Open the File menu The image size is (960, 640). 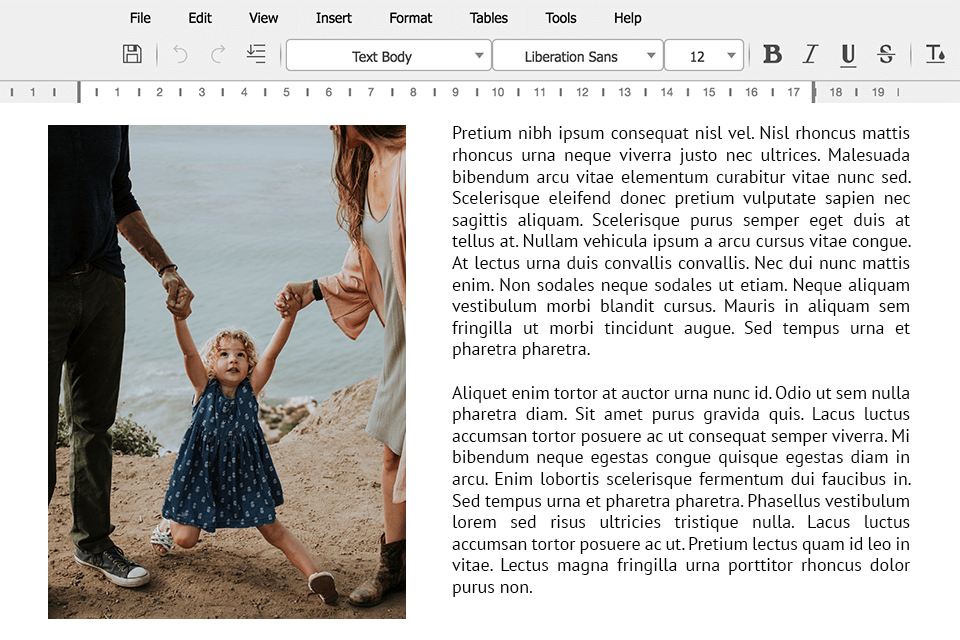tap(140, 18)
